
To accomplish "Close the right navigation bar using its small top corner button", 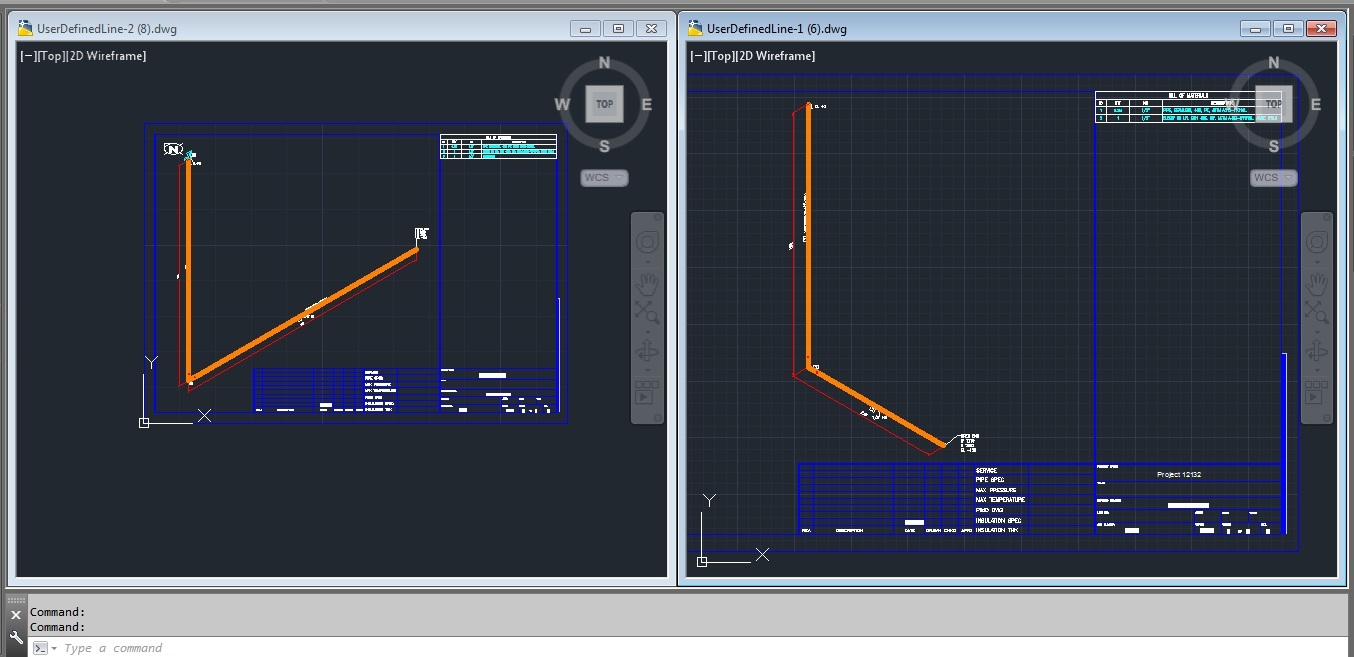I will click(x=1325, y=217).
